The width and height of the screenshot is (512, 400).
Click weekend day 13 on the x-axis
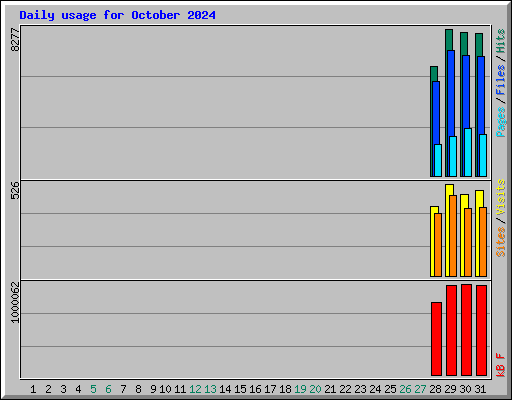pyautogui.click(x=210, y=389)
